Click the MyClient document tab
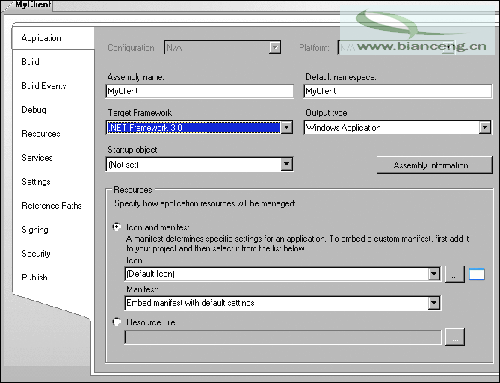The height and width of the screenshot is (383, 500). [x=33, y=5]
